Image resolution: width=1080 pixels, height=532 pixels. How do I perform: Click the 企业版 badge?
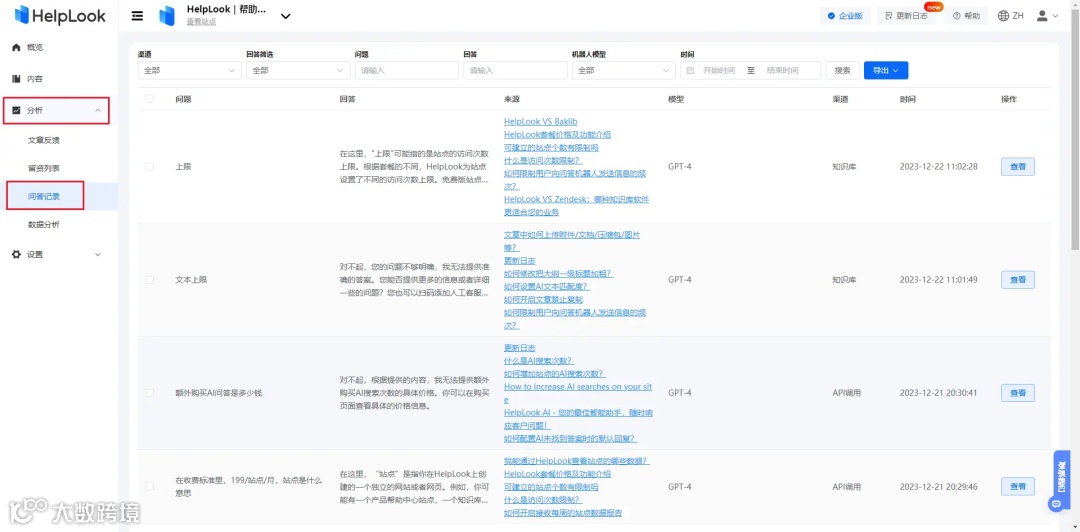pyautogui.click(x=845, y=16)
